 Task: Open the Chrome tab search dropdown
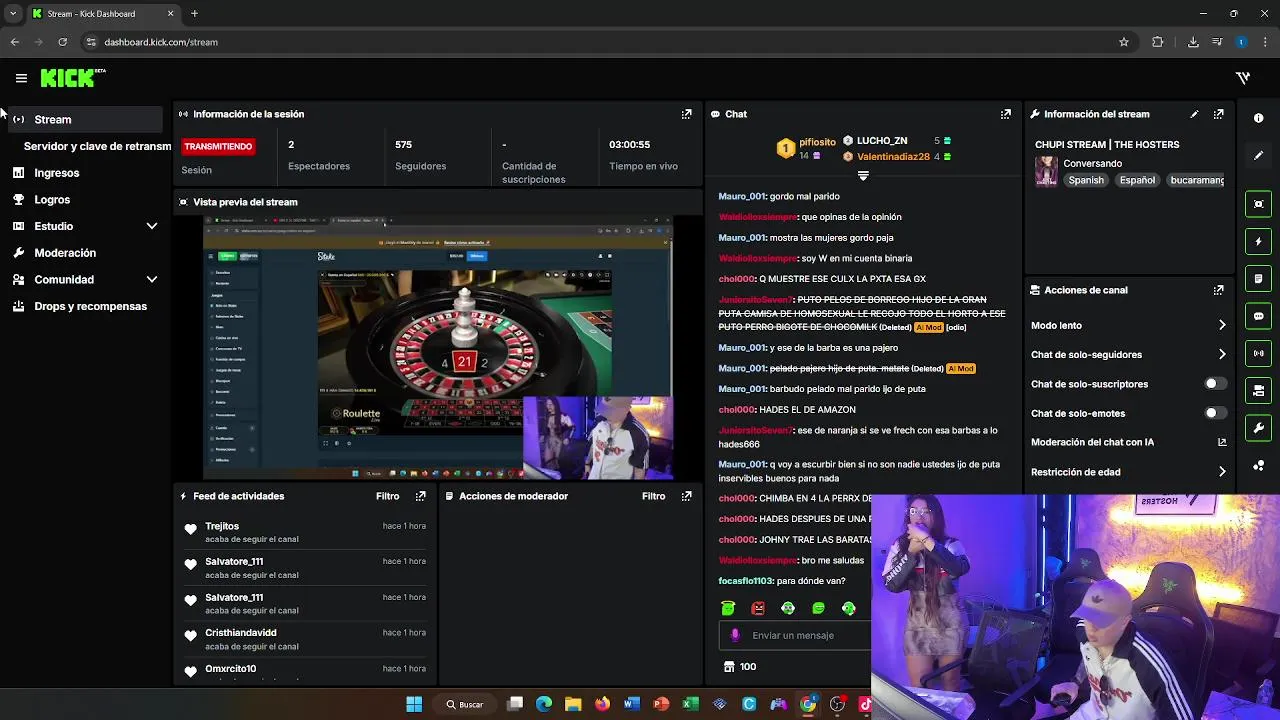(13, 14)
